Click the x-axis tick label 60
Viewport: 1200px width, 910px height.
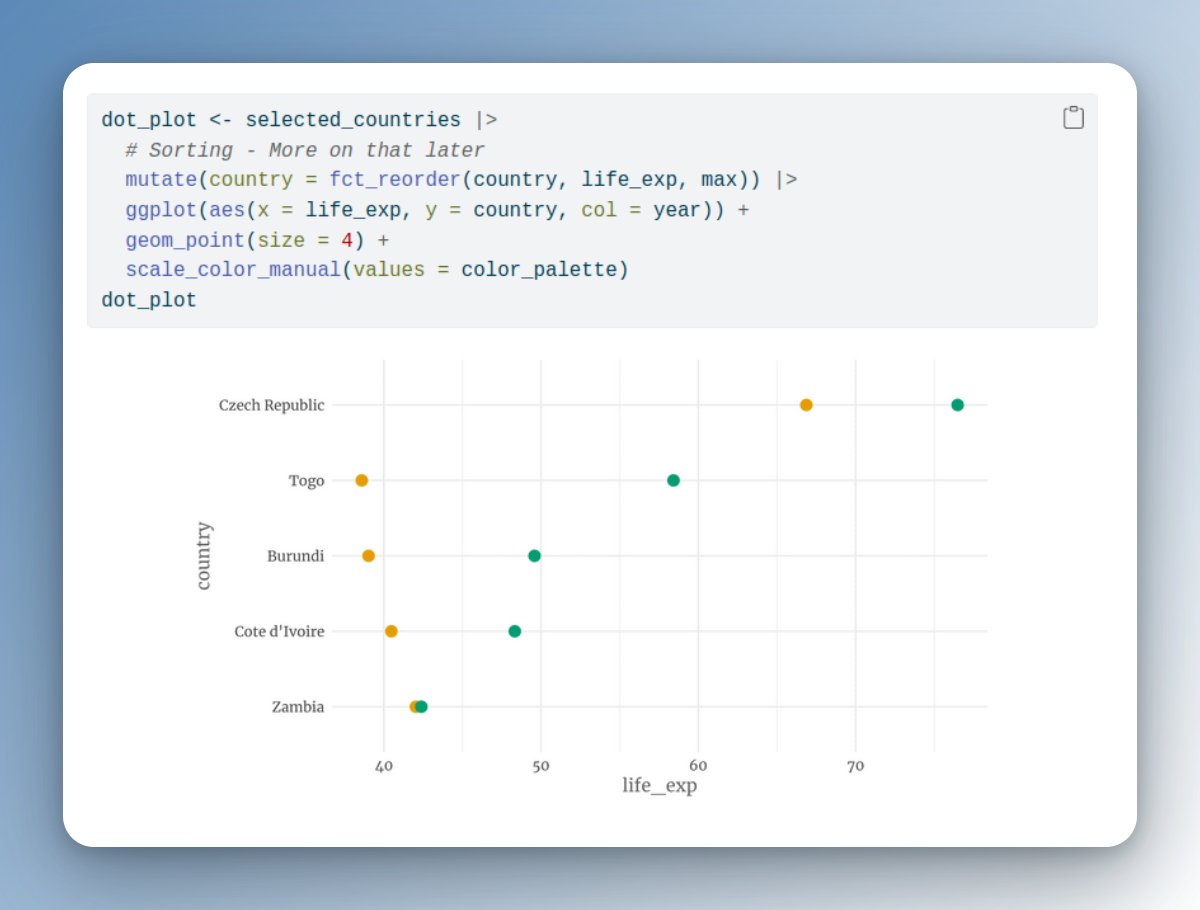pyautogui.click(x=698, y=766)
